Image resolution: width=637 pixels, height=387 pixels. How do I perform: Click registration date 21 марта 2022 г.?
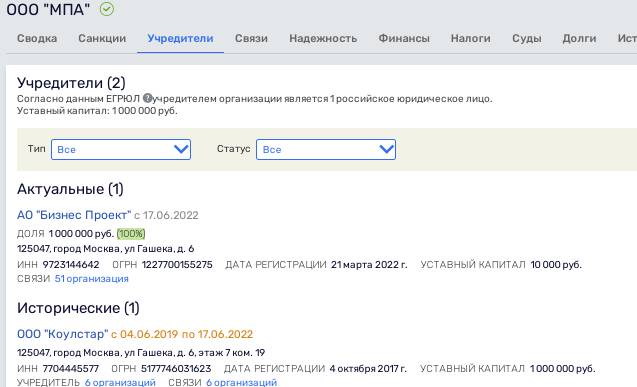coord(369,264)
